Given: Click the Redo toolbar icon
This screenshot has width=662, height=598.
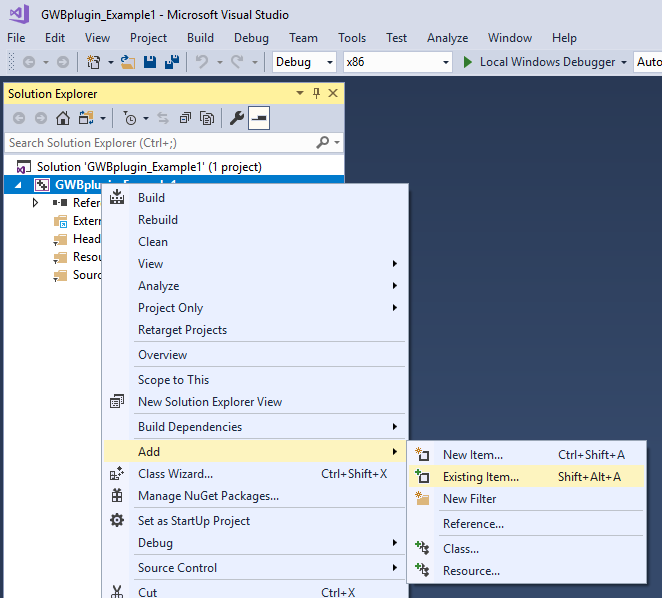Looking at the screenshot, I should [237, 63].
